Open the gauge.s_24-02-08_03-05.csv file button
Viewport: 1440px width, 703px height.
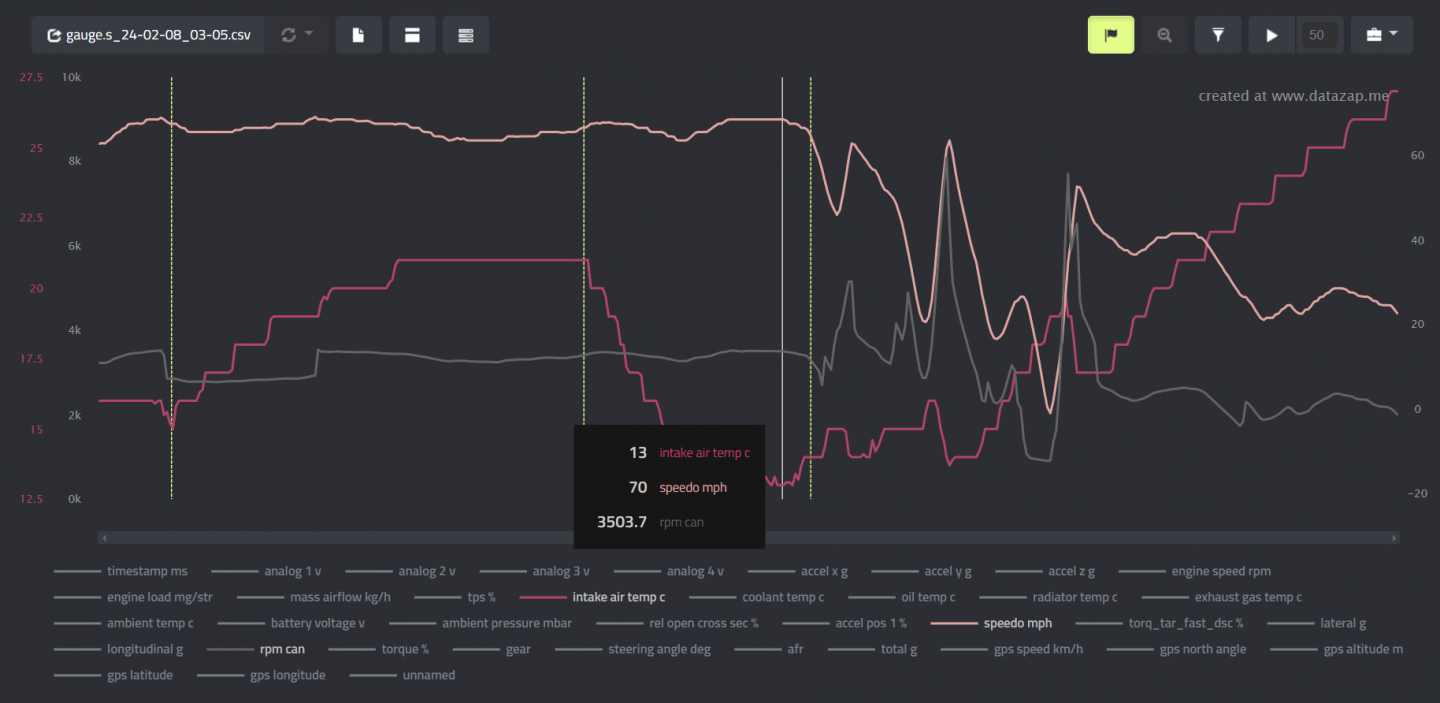coord(148,35)
